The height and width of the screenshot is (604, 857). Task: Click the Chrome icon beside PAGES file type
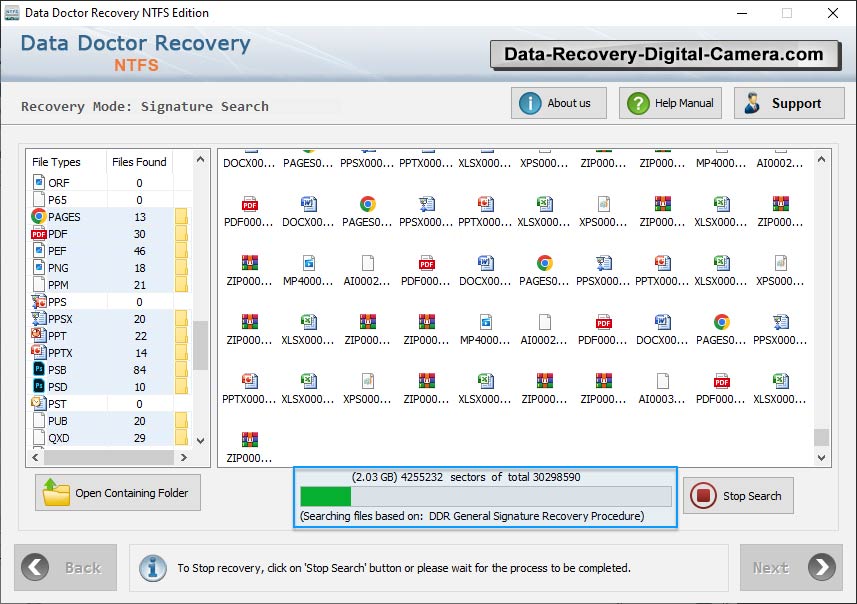pos(38,216)
